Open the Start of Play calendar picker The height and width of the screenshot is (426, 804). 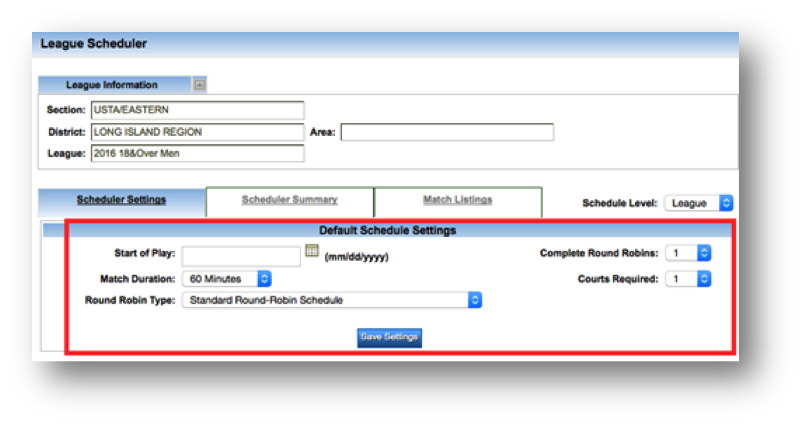coord(312,251)
